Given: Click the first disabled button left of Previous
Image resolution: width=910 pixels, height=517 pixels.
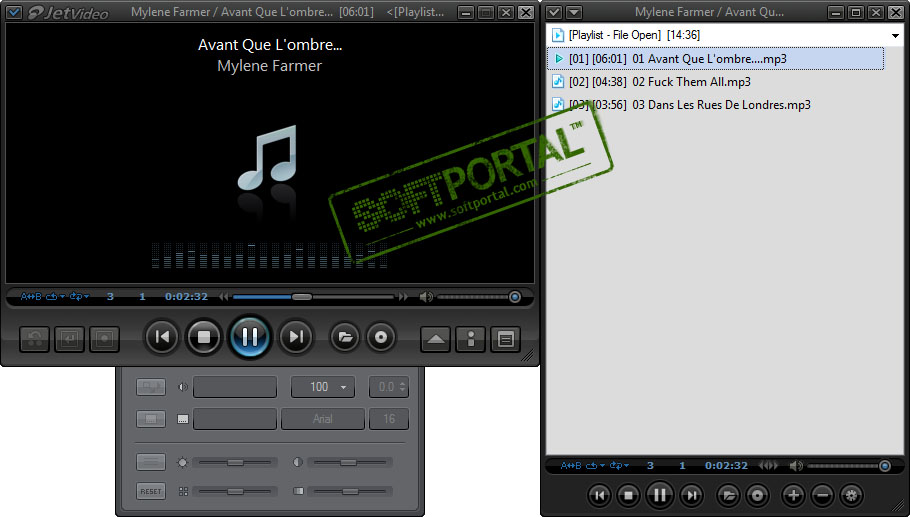Looking at the screenshot, I should [x=34, y=339].
